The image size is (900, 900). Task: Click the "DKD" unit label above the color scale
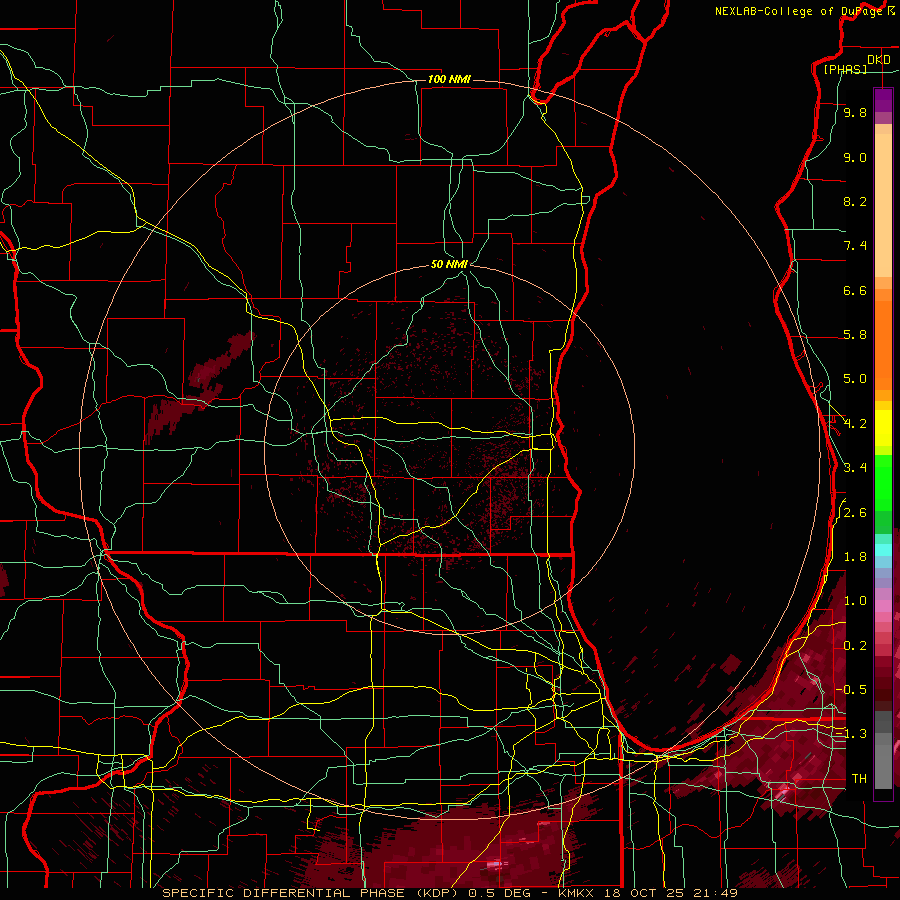click(879, 60)
